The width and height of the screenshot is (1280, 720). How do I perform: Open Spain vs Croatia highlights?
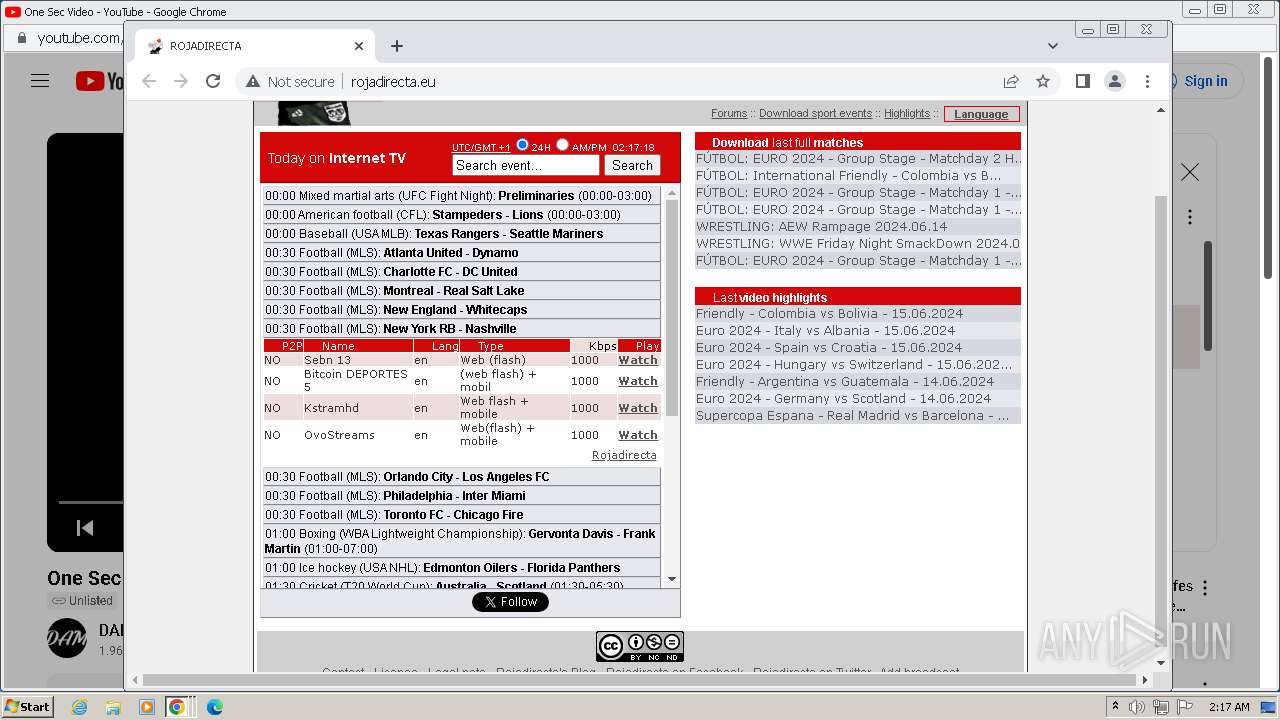[x=858, y=348]
